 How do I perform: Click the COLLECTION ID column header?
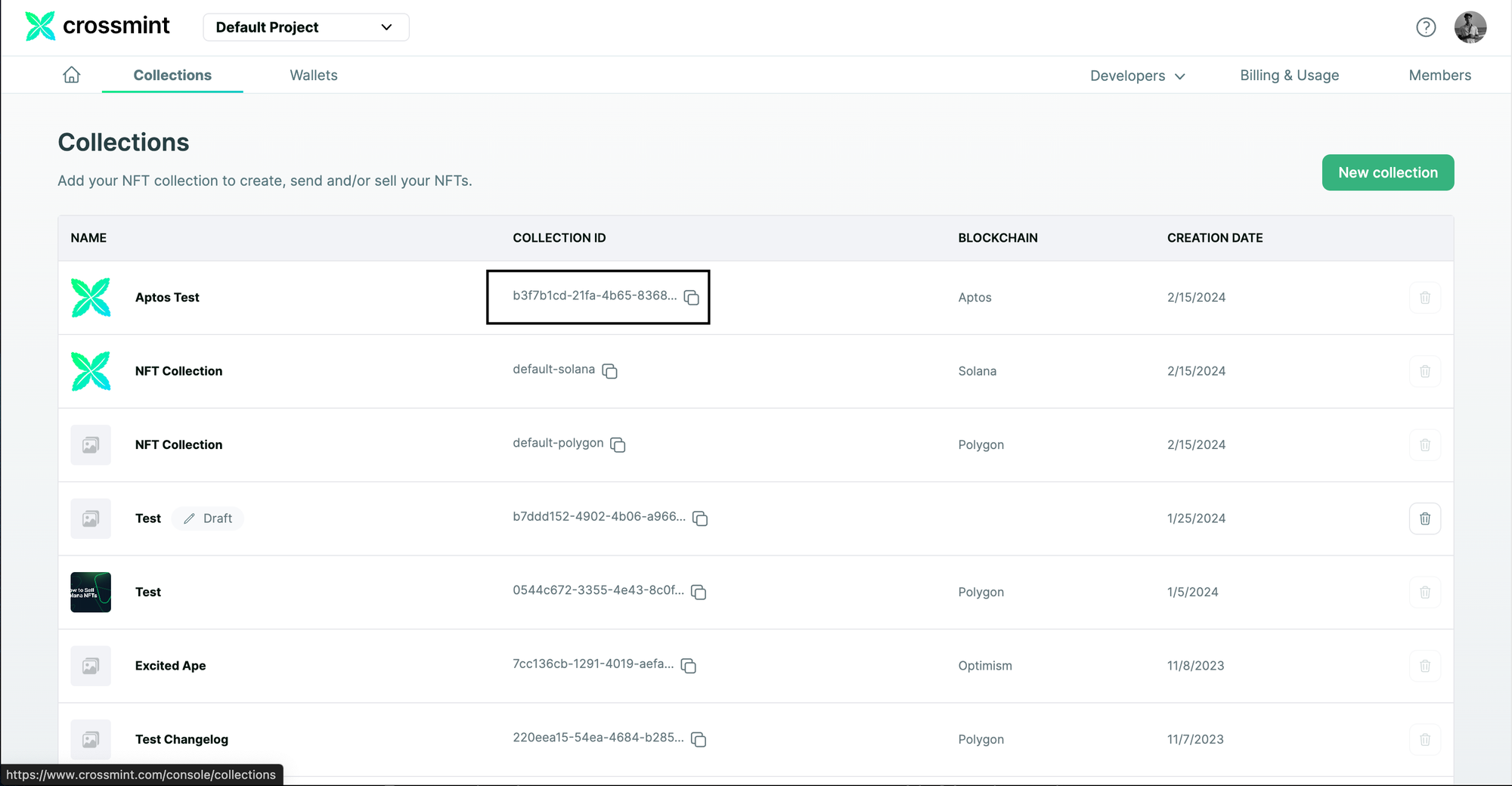coord(559,238)
